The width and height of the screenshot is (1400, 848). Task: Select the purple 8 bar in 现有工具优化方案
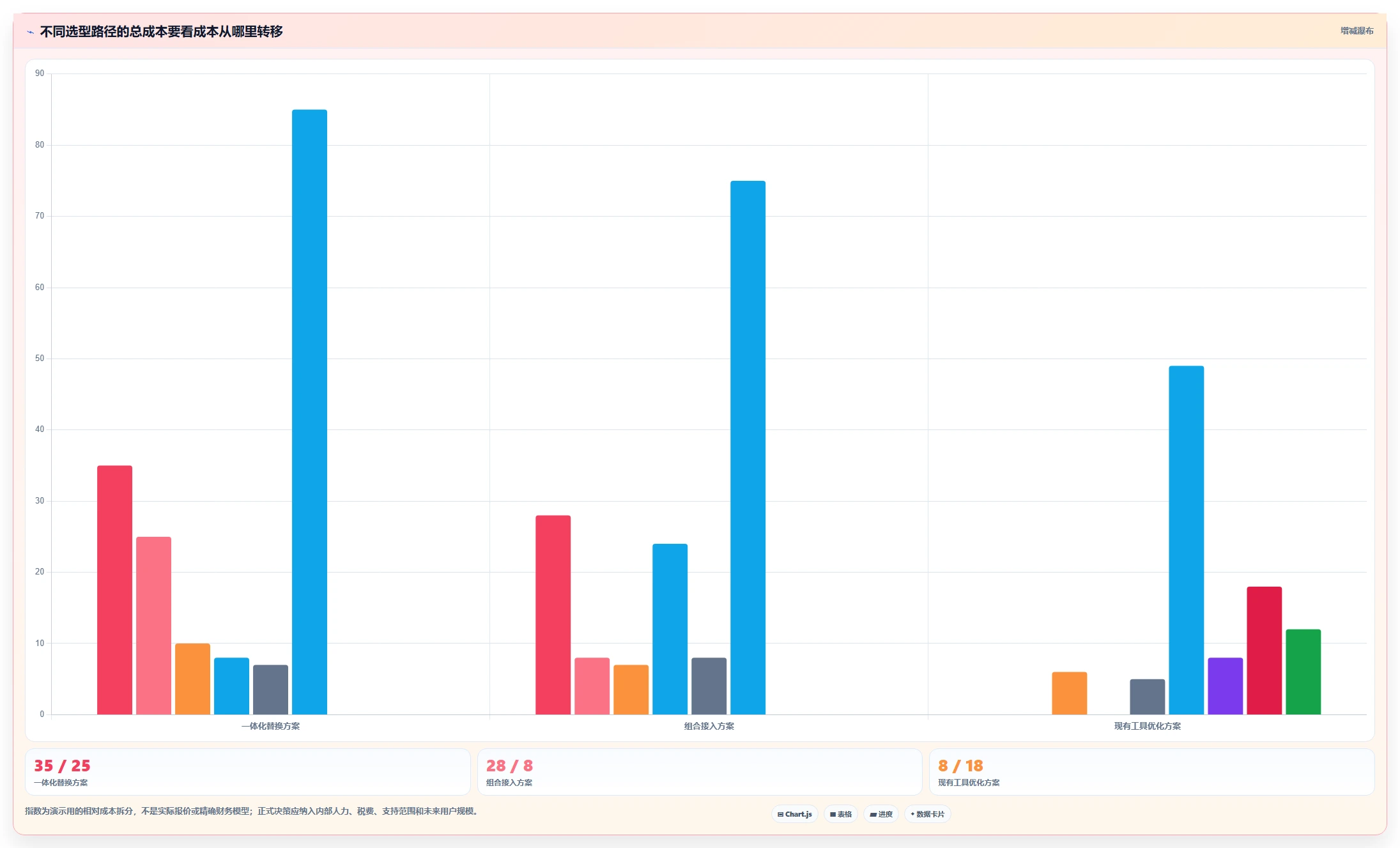click(1225, 686)
